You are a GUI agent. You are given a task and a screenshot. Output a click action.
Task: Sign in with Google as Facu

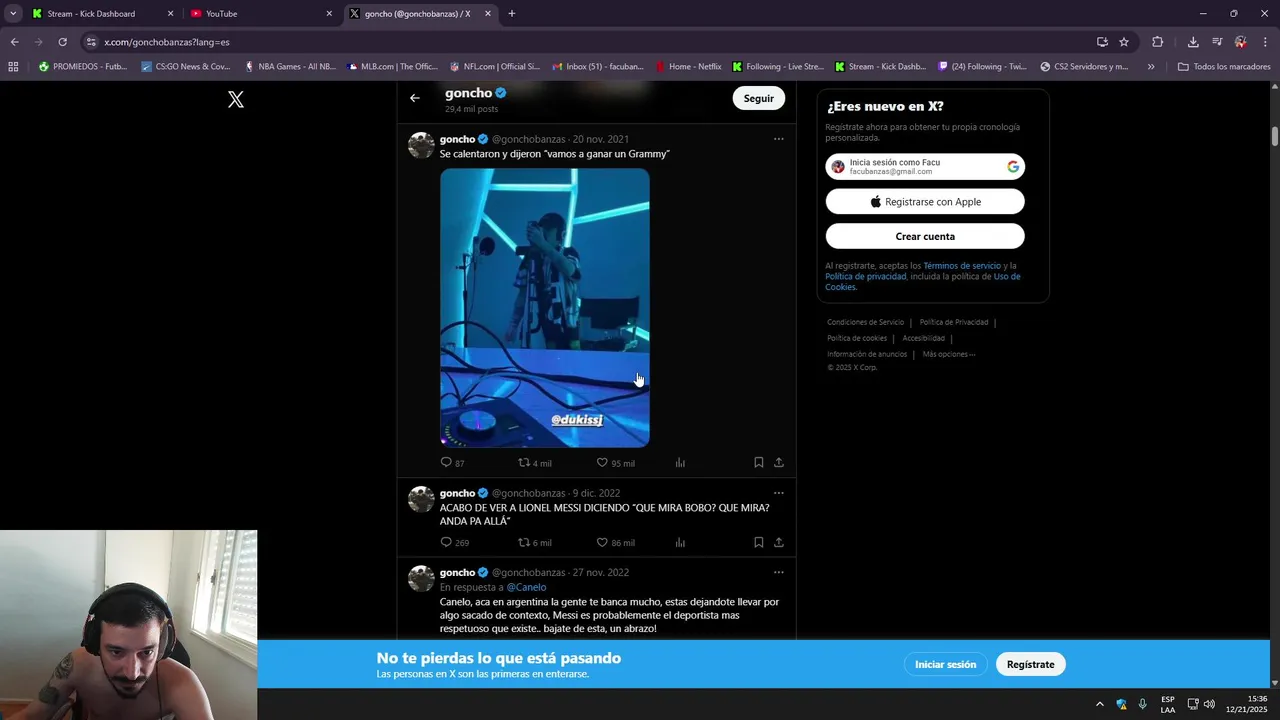coord(925,167)
